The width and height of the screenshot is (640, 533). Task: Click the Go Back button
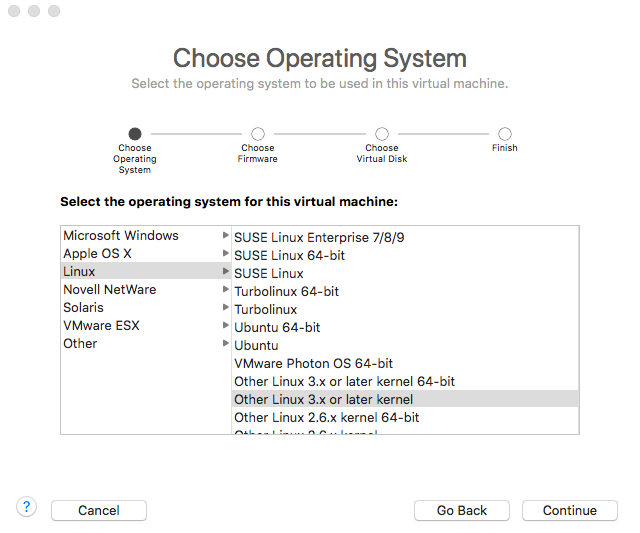point(462,510)
